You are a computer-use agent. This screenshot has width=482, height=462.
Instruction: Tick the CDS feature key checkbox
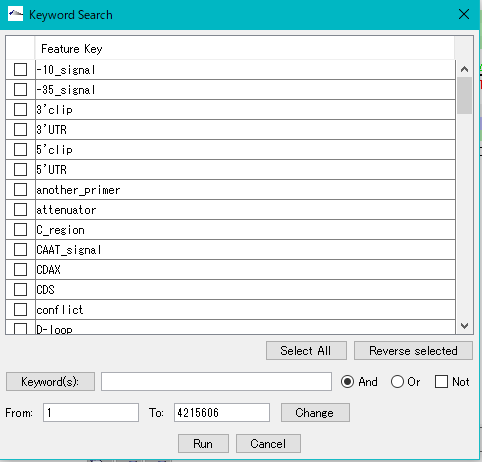pyautogui.click(x=20, y=290)
